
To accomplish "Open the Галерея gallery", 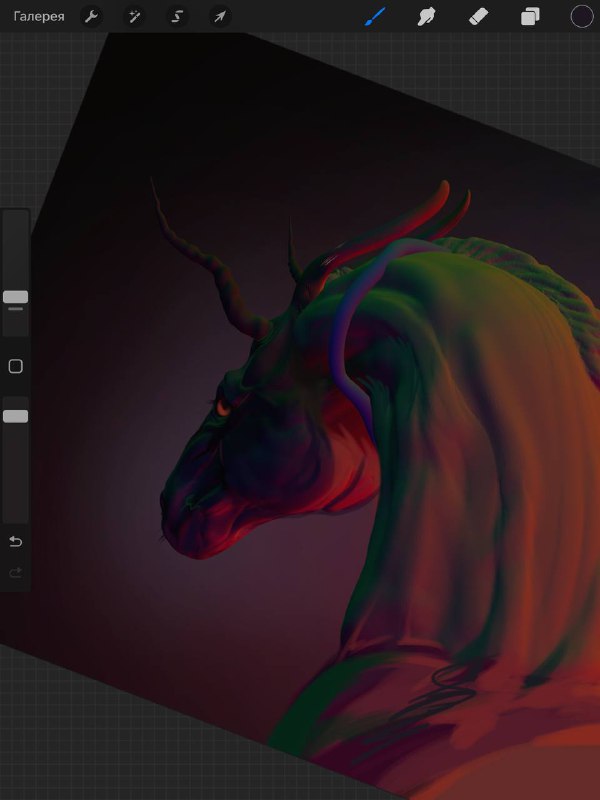I will point(39,17).
